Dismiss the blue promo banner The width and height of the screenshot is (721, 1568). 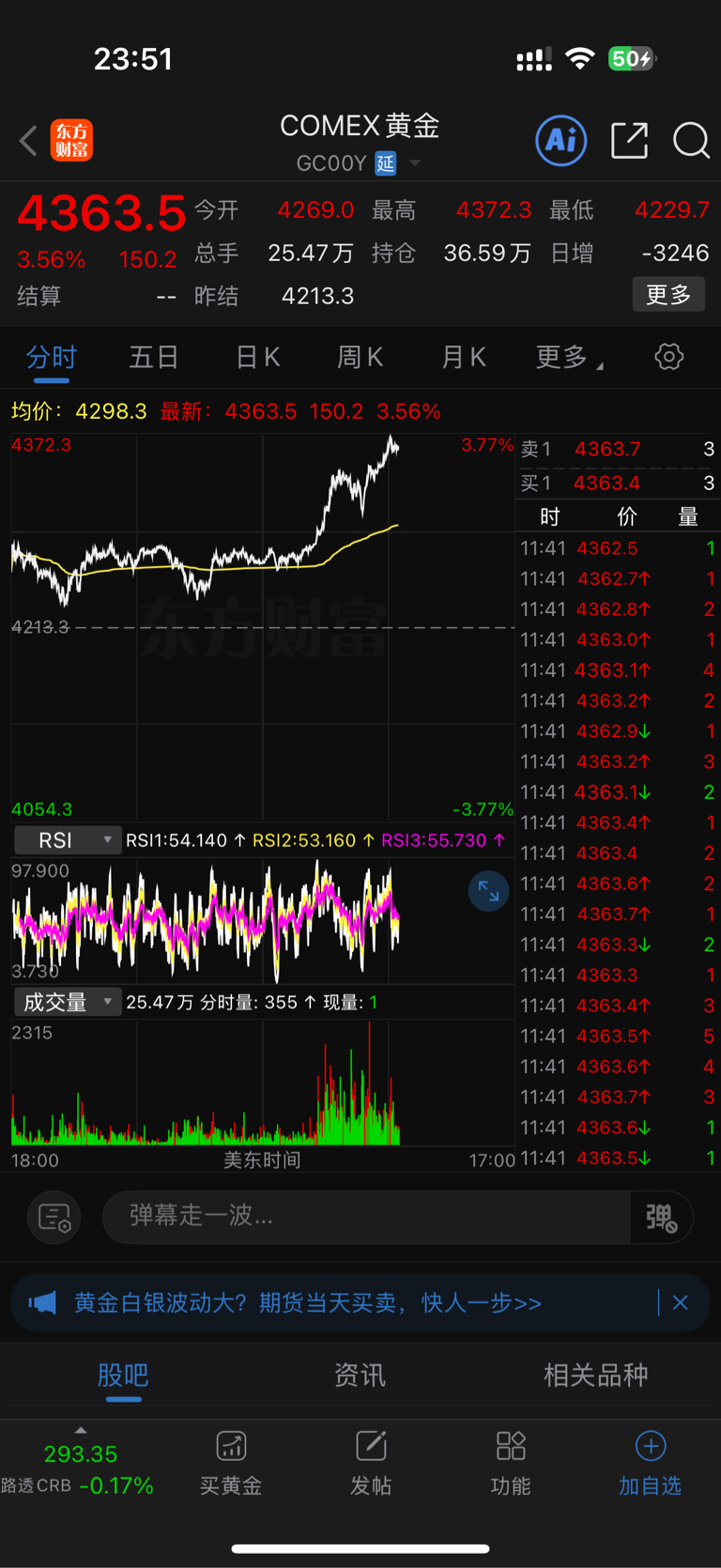[681, 1302]
